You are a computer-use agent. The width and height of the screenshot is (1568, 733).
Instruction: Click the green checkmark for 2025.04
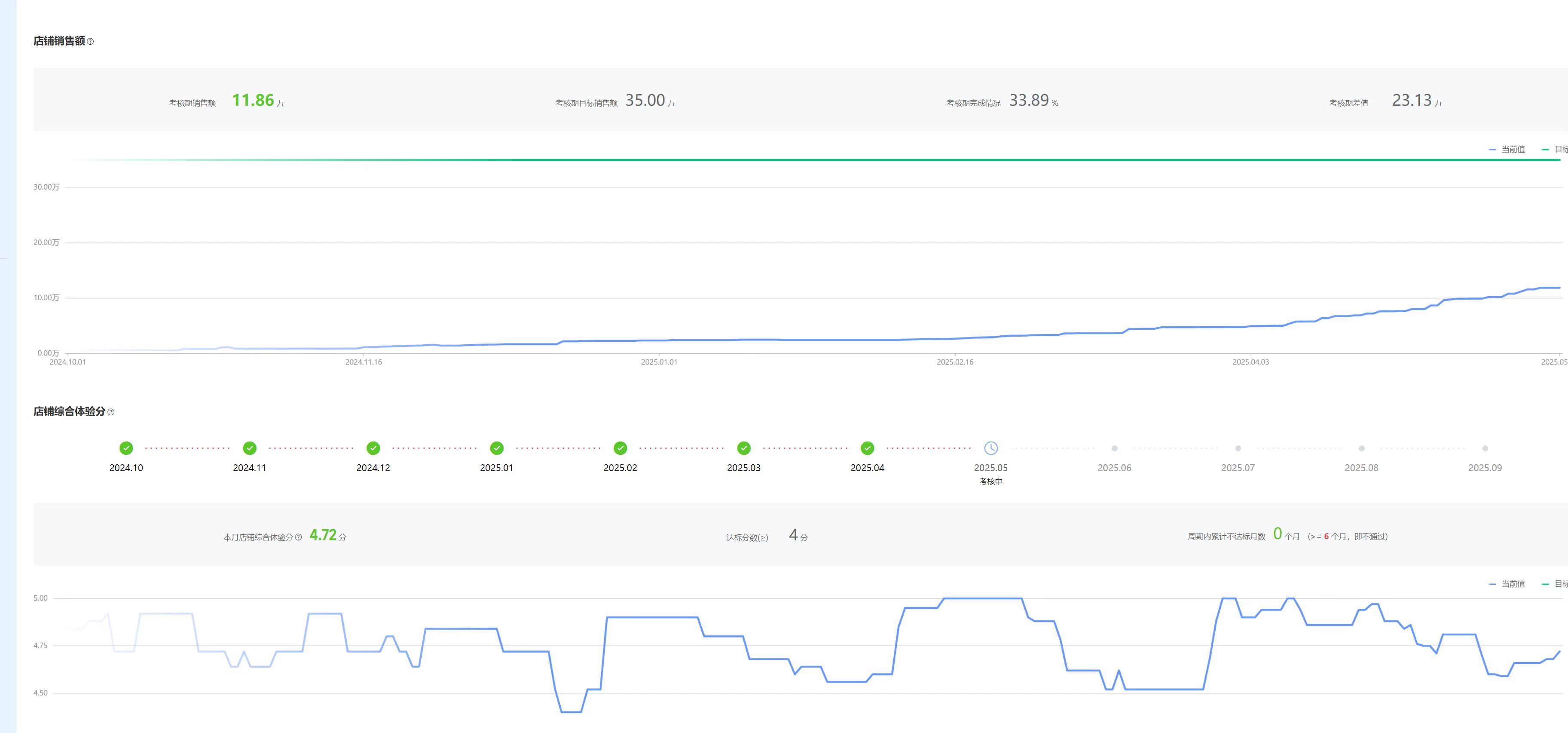click(868, 448)
